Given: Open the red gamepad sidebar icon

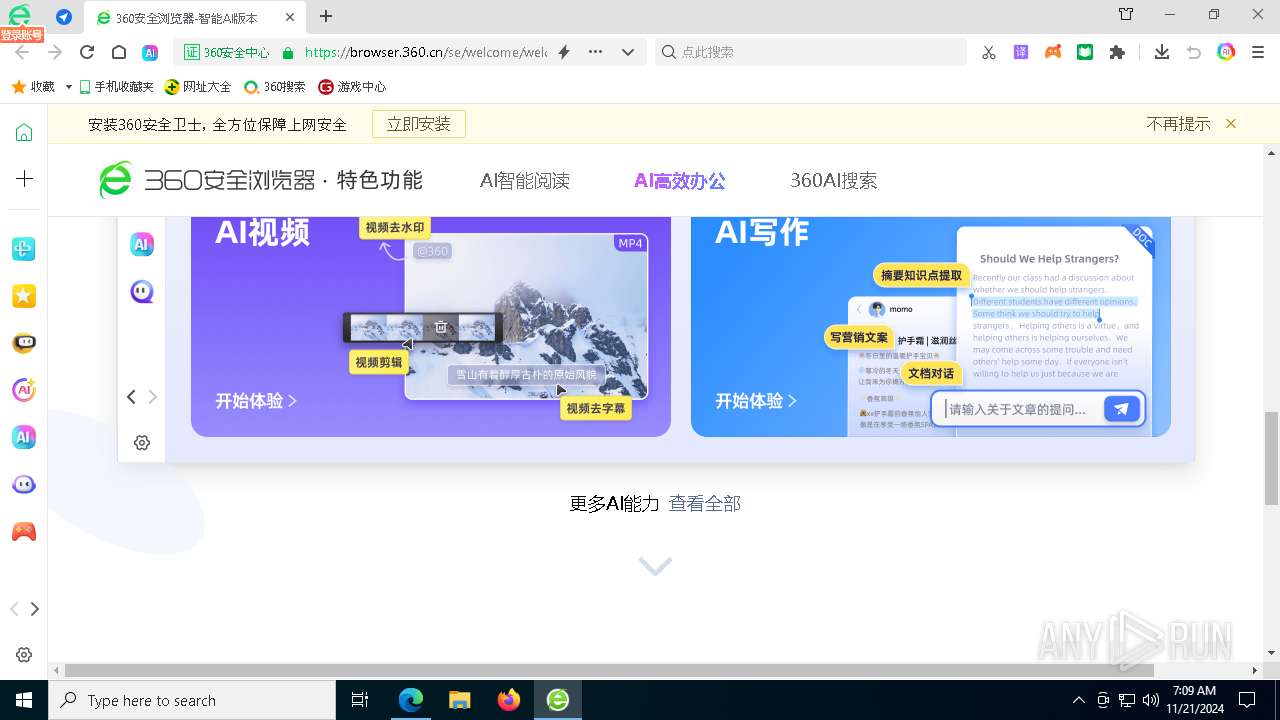Looking at the screenshot, I should pyautogui.click(x=24, y=532).
